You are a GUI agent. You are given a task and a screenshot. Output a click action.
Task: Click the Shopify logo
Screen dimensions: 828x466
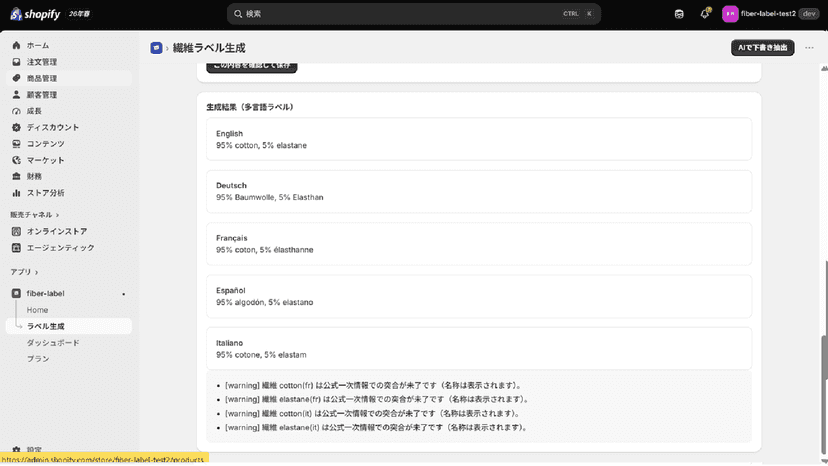coord(35,14)
